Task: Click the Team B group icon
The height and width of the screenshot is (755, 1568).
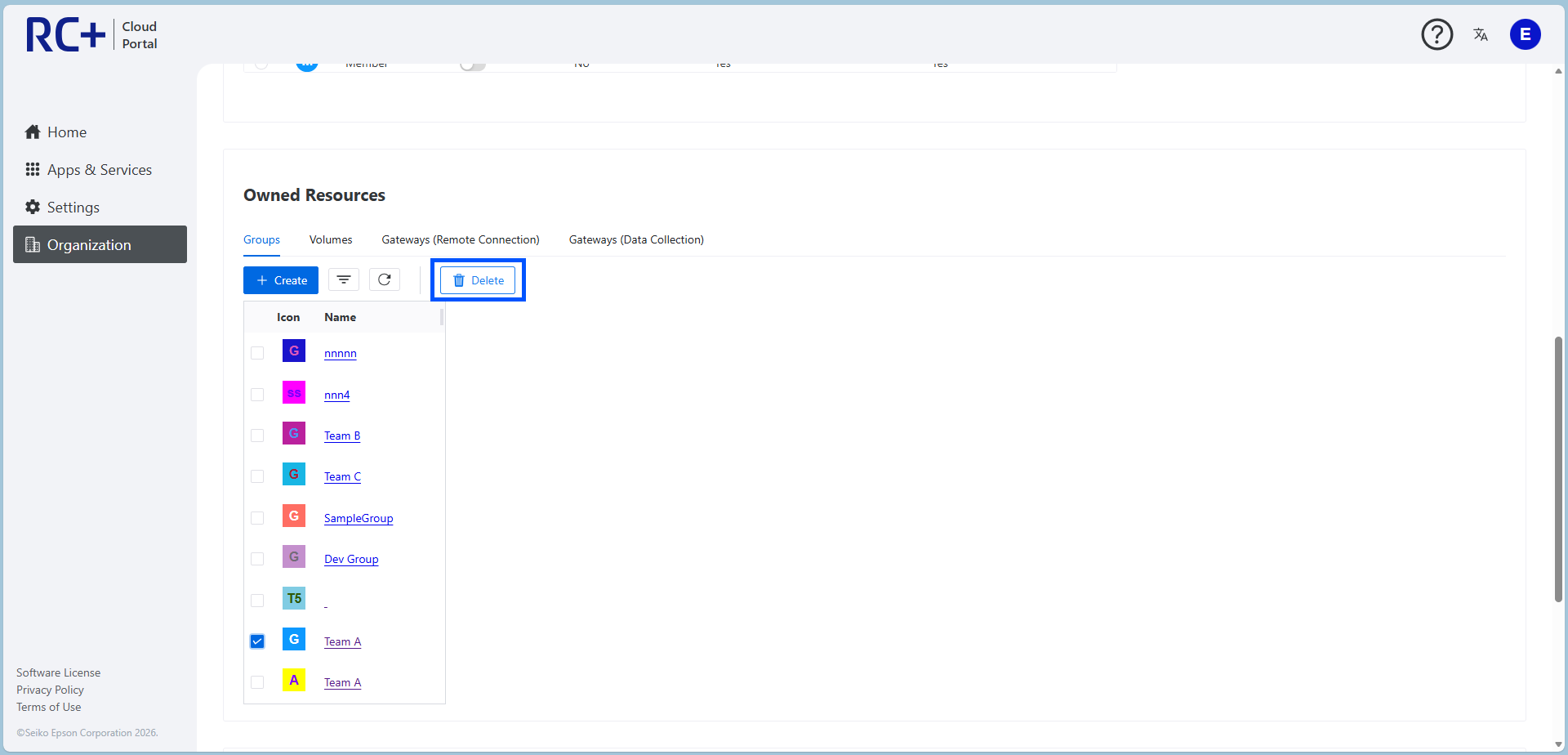Action: coord(294,434)
